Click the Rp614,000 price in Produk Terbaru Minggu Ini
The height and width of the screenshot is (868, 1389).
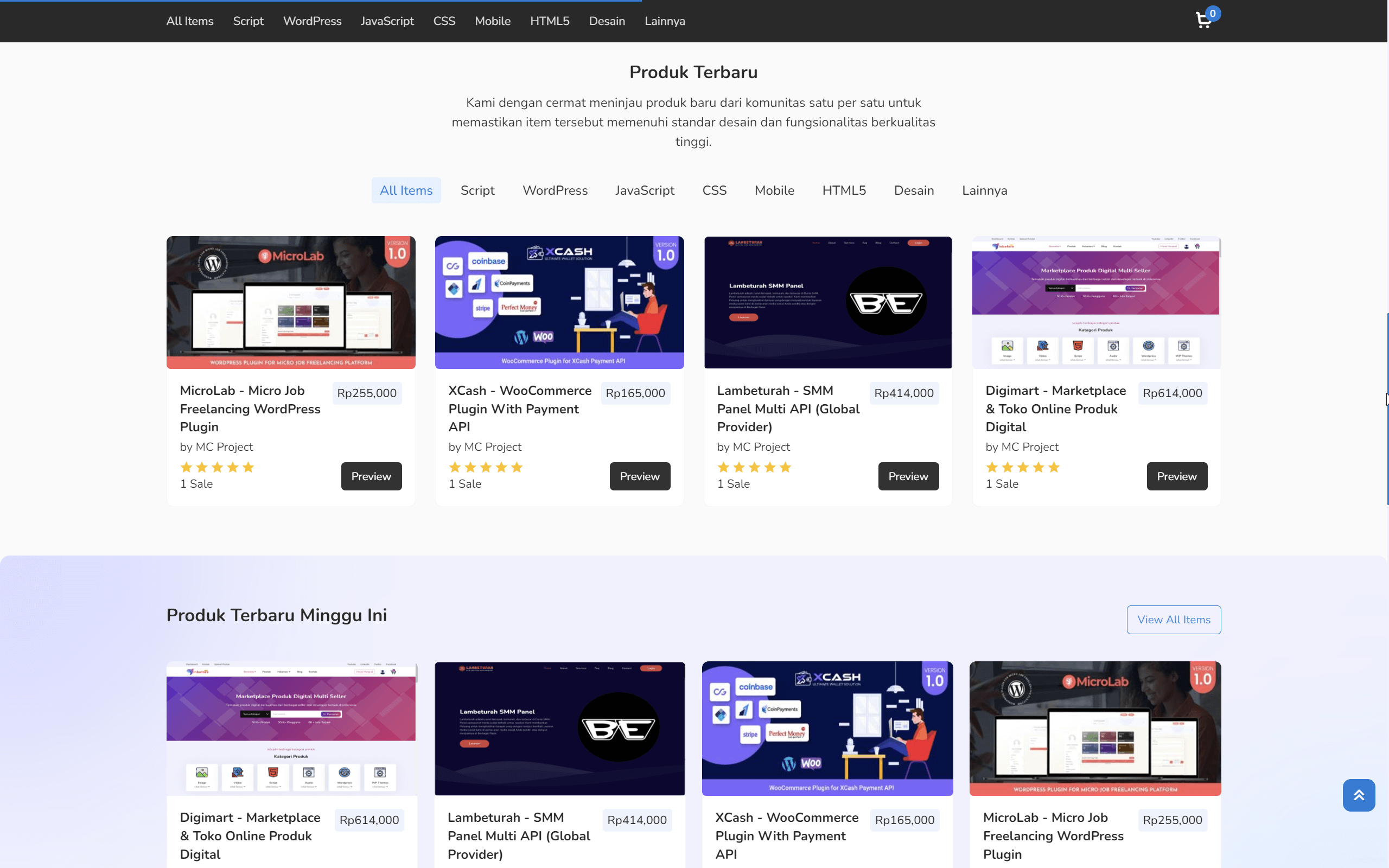click(x=369, y=820)
